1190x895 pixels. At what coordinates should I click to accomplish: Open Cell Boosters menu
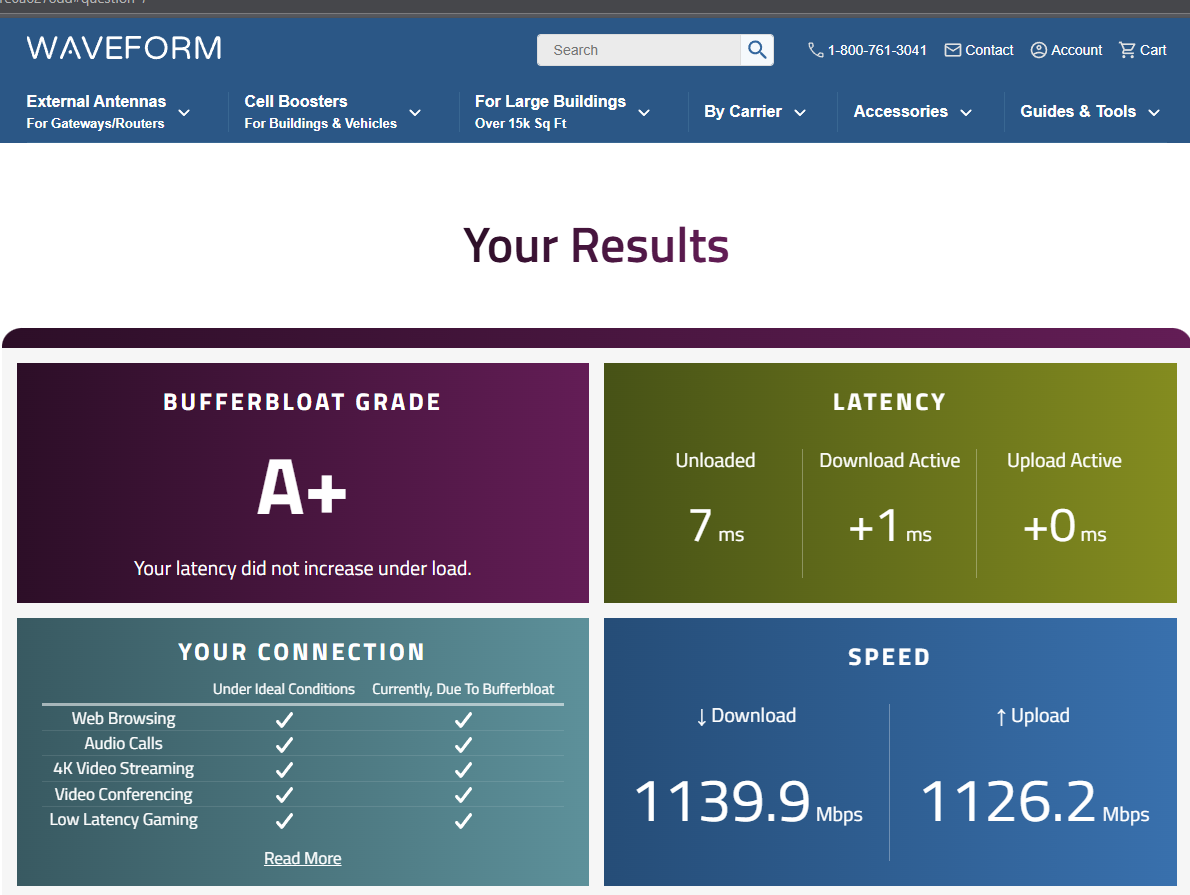(x=320, y=112)
